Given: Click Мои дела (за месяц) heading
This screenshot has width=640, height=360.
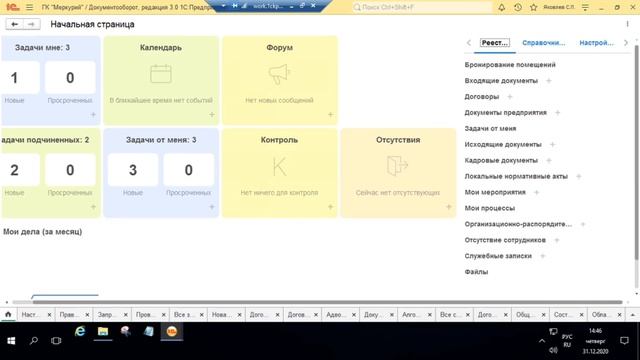Looking at the screenshot, I should point(42,232).
